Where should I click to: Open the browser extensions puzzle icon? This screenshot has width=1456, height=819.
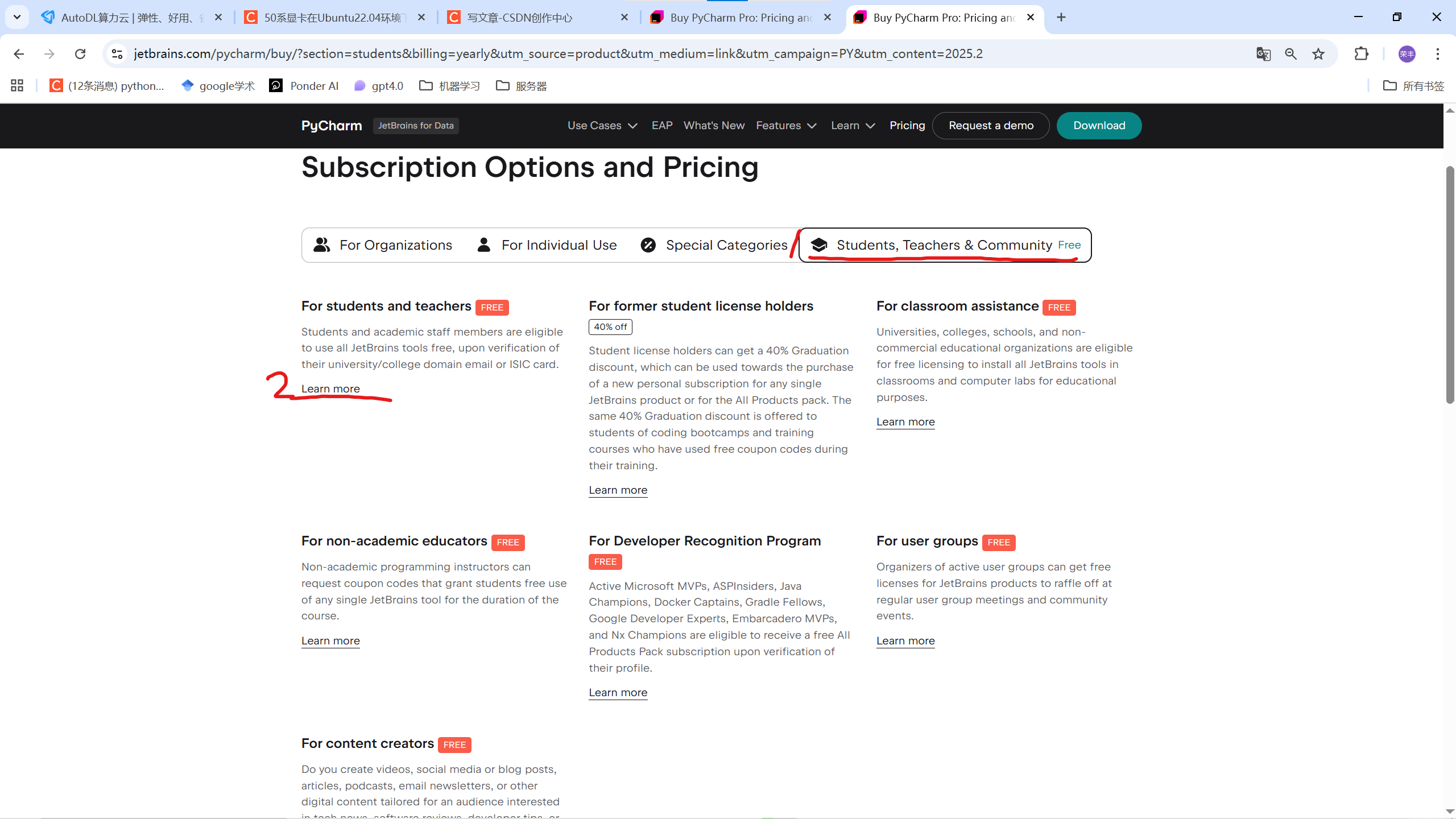(1362, 54)
